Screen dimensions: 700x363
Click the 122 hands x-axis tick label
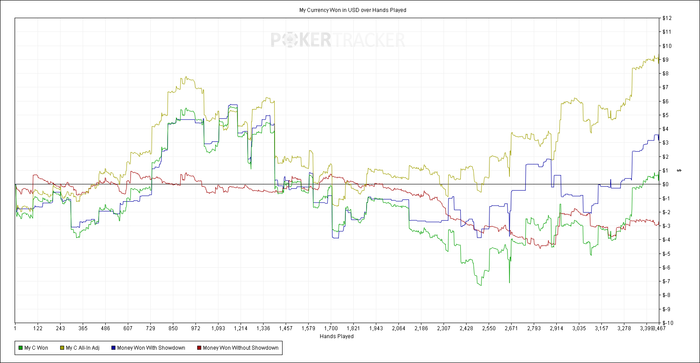point(38,329)
